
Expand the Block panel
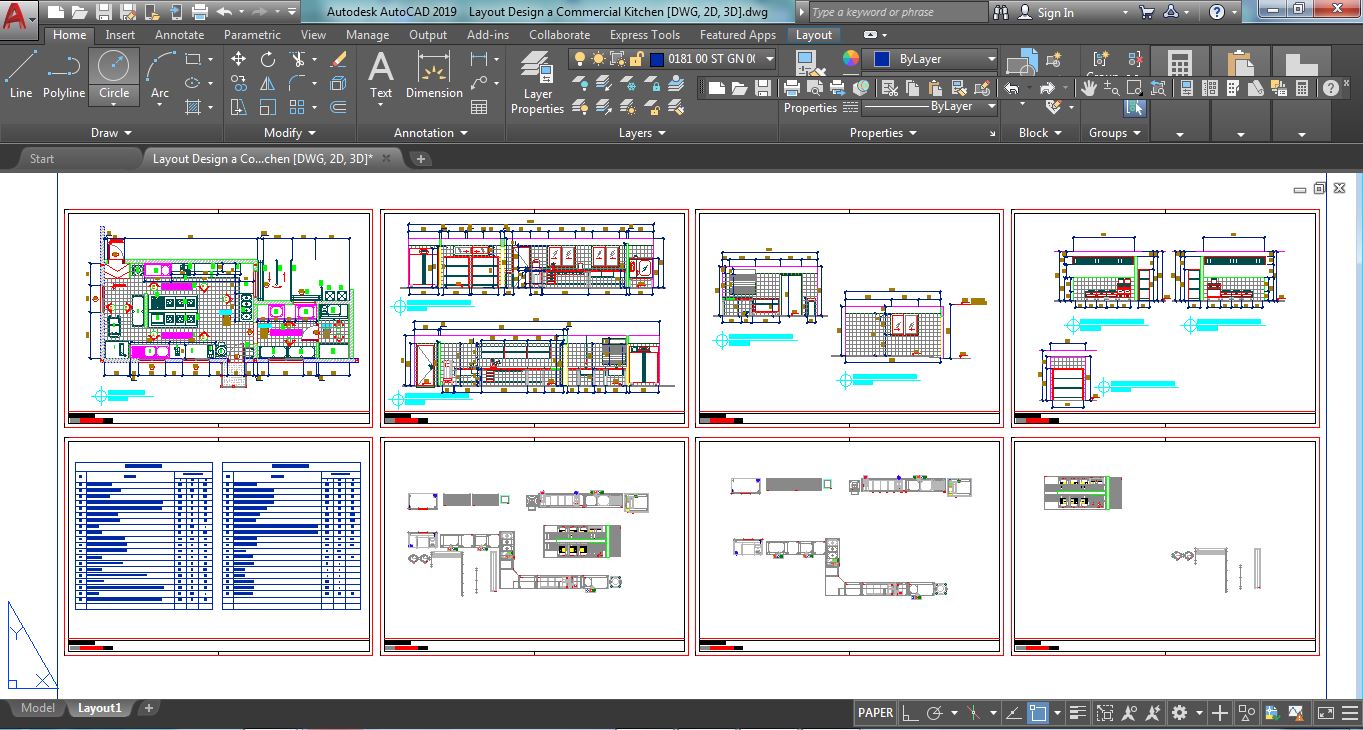[1040, 132]
